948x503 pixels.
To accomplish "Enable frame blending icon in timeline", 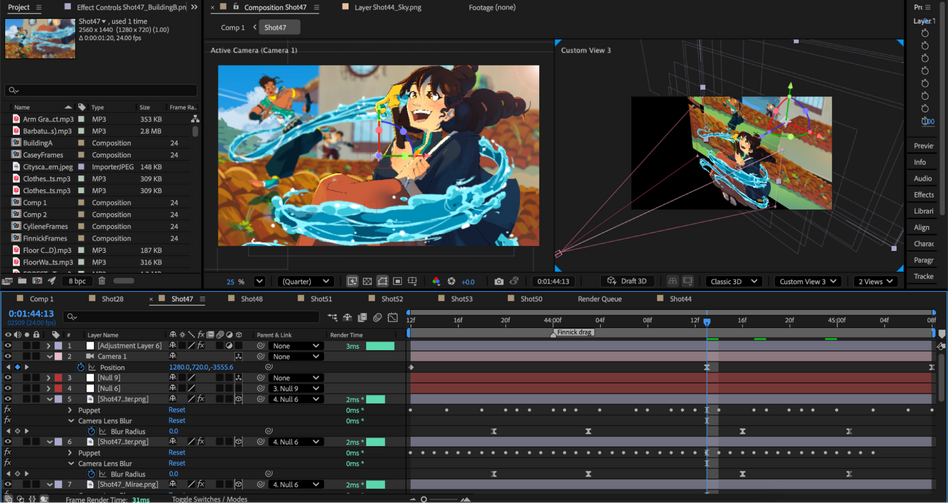I will click(x=363, y=317).
